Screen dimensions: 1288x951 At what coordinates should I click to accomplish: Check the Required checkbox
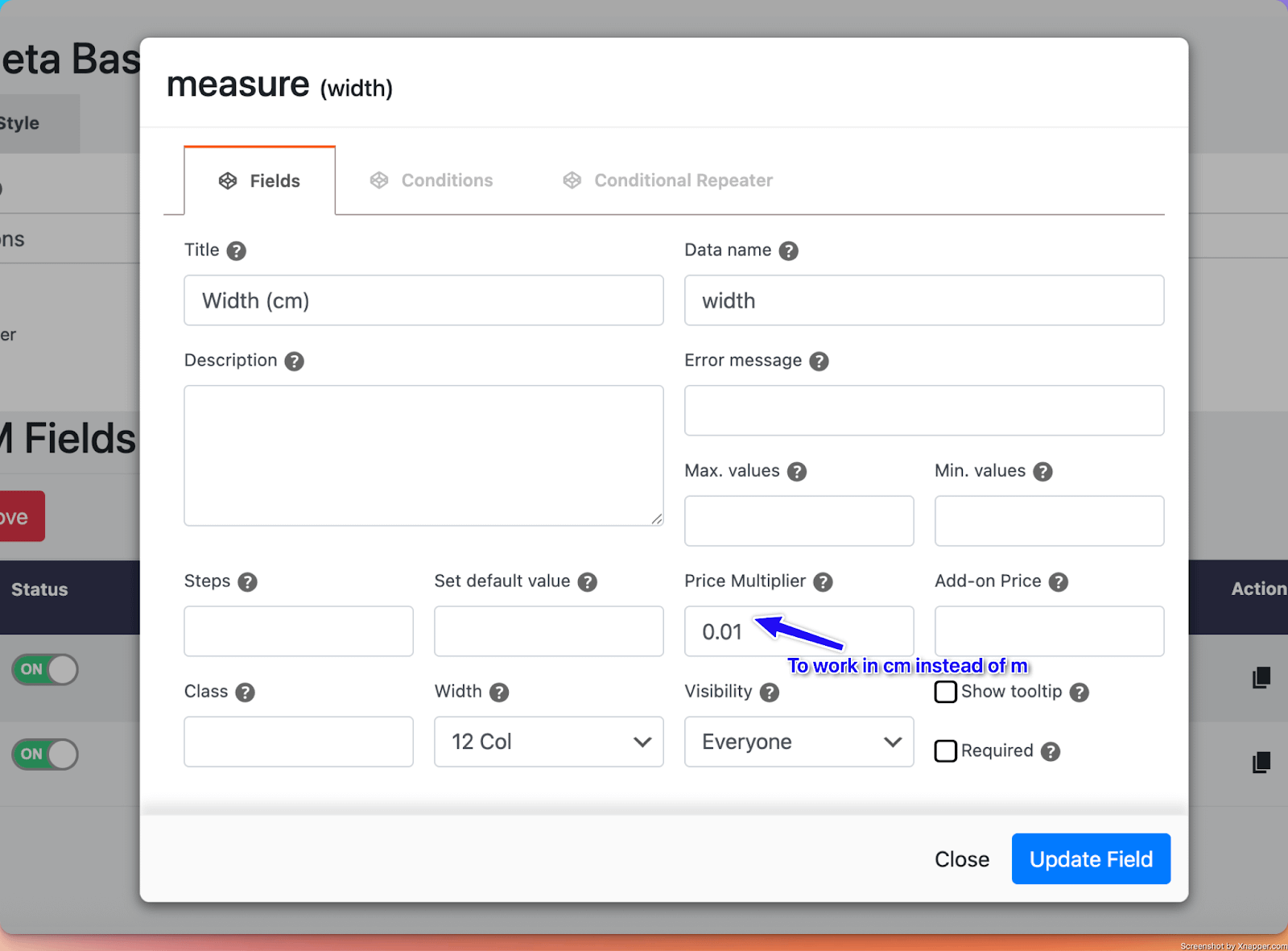click(946, 750)
